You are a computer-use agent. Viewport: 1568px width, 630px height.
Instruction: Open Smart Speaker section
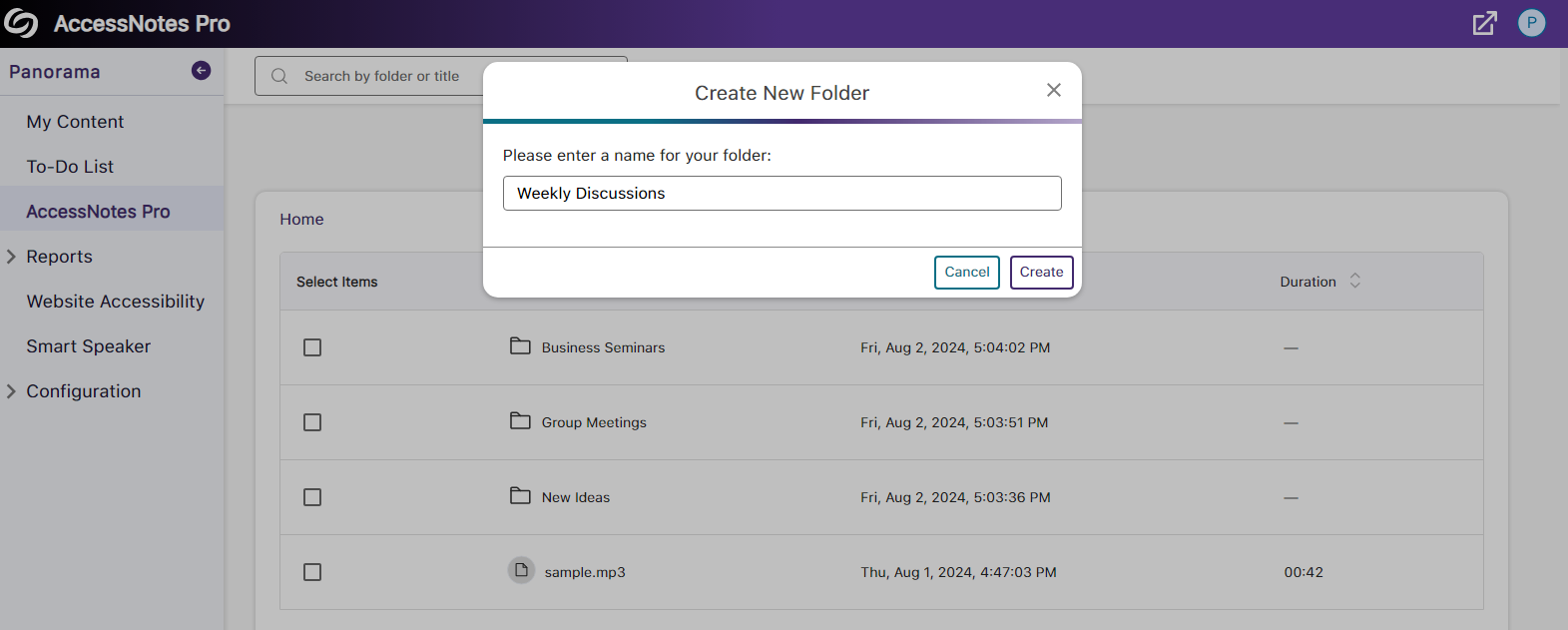(x=88, y=346)
